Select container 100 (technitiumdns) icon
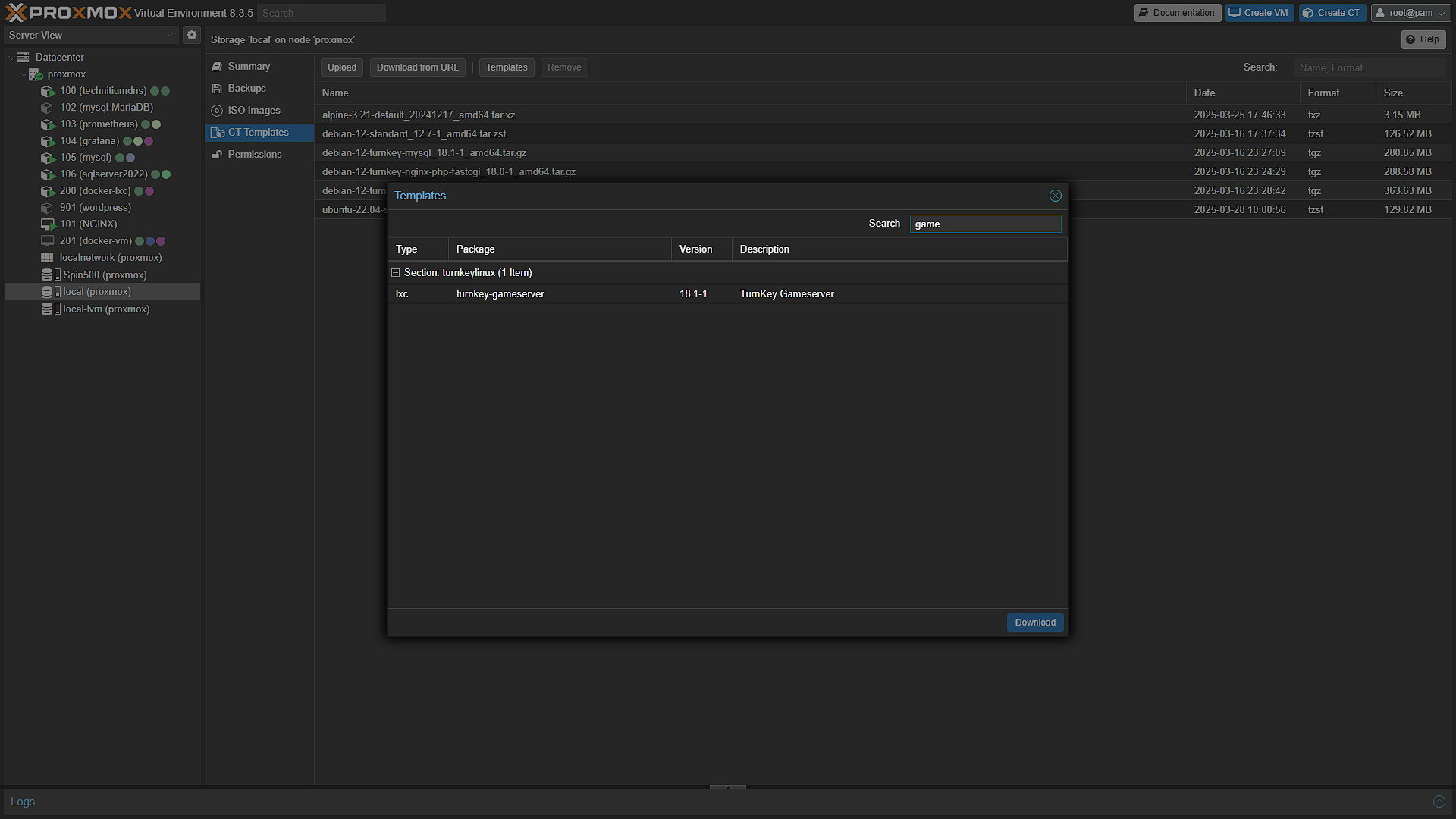The image size is (1456, 819). [x=48, y=91]
